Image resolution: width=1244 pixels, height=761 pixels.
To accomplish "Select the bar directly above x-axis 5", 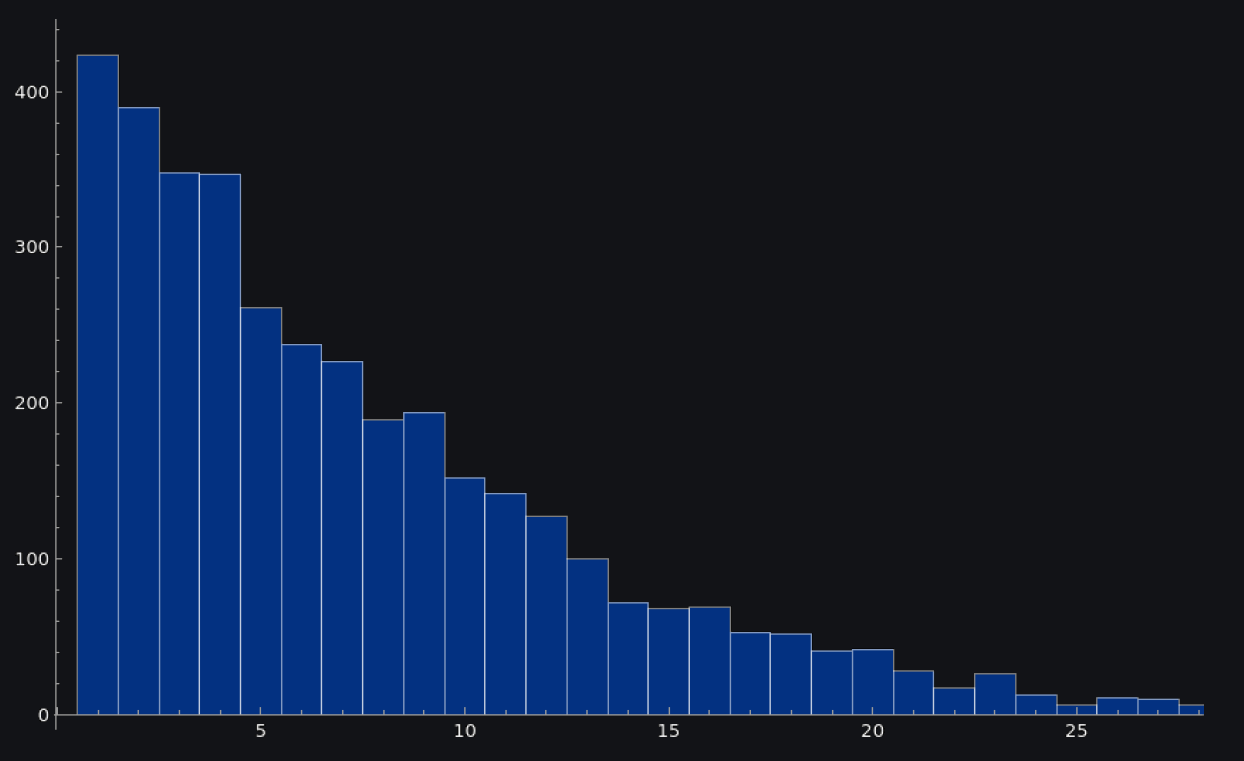I will click(261, 511).
